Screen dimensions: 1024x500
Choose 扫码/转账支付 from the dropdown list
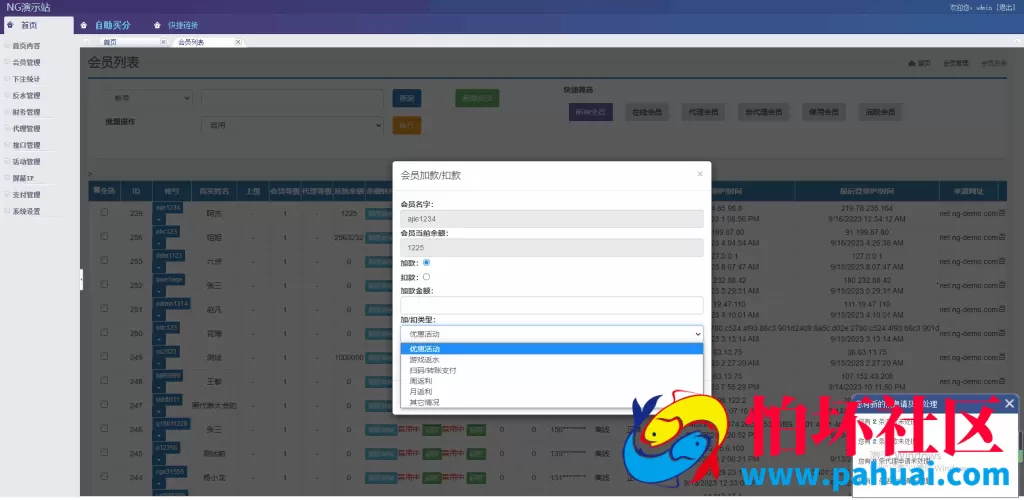[x=552, y=370]
